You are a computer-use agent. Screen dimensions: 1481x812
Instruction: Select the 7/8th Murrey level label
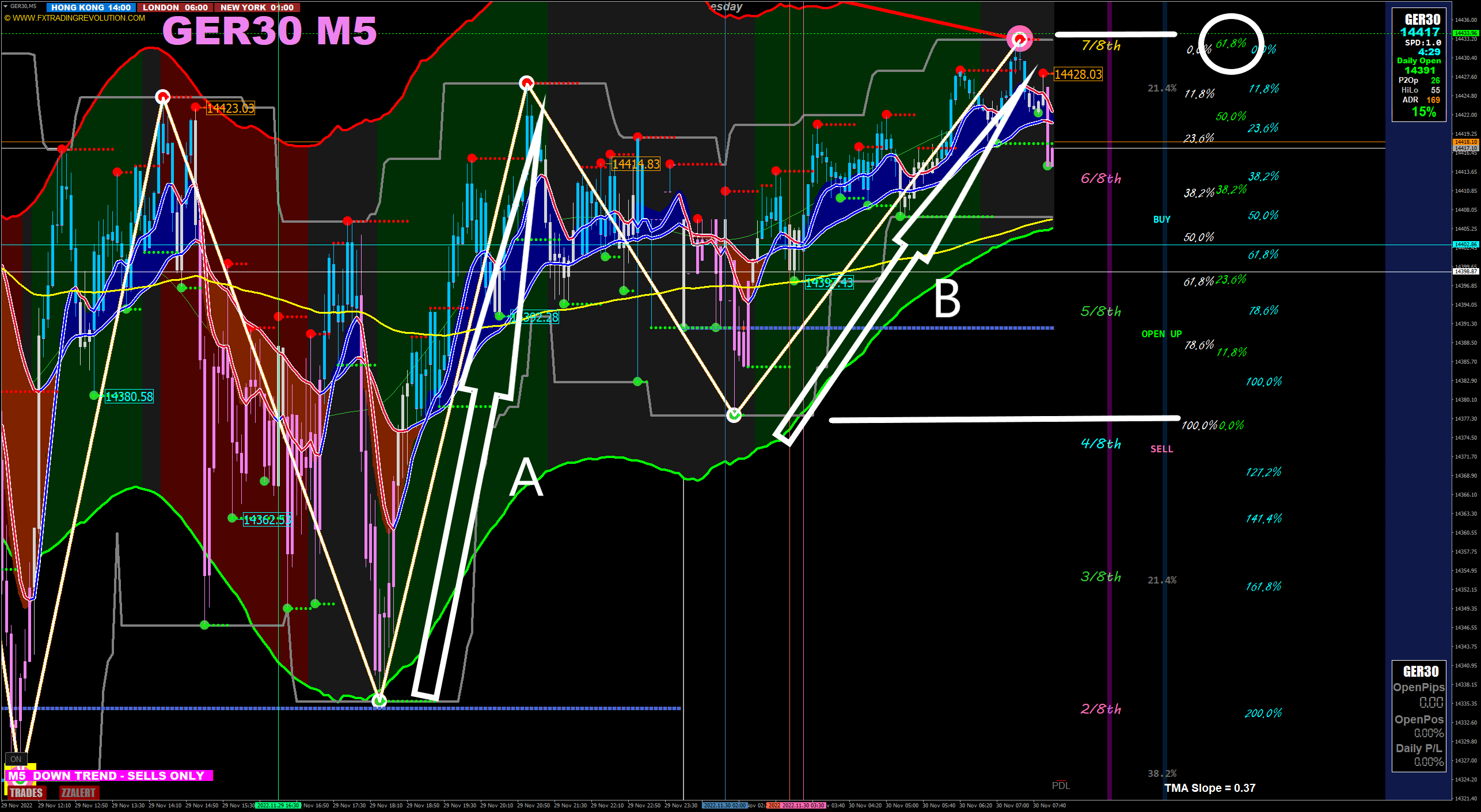1100,45
